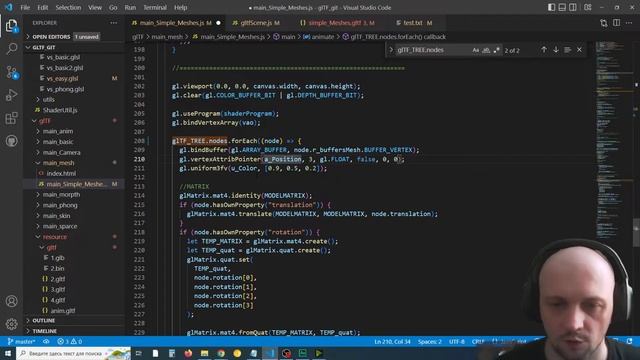Open the Source Control view
This screenshot has width=640, height=360.
tap(11, 72)
